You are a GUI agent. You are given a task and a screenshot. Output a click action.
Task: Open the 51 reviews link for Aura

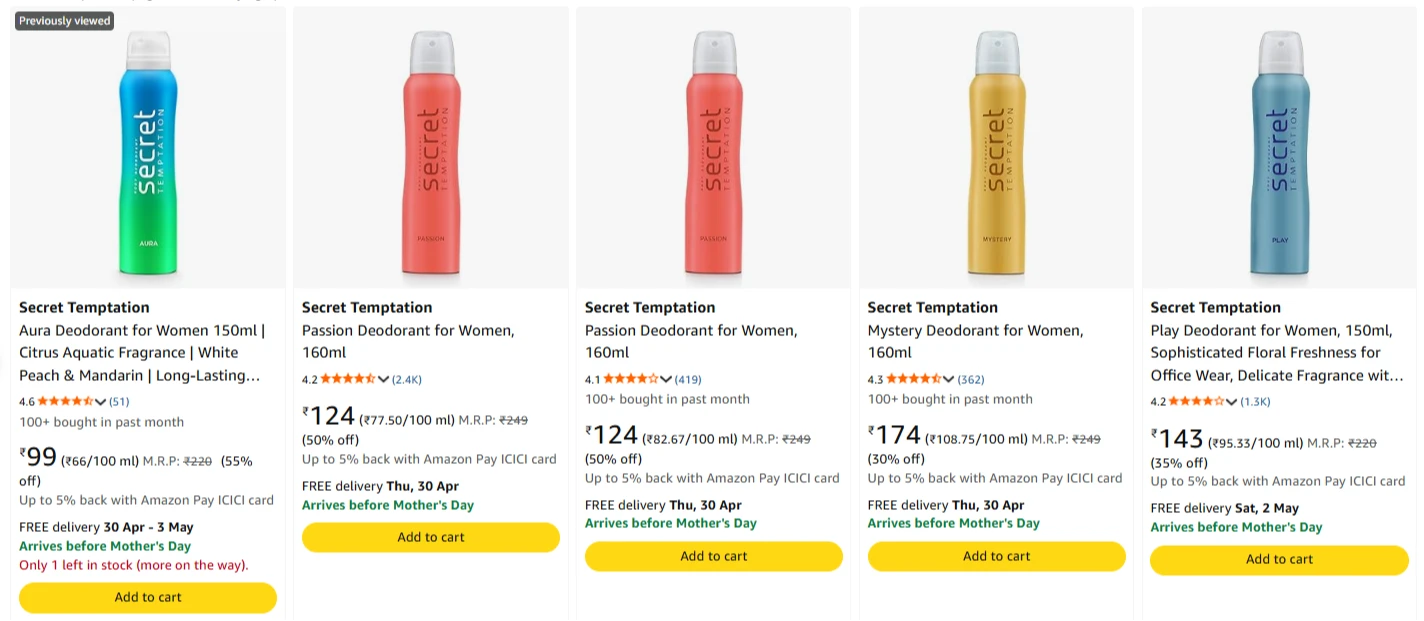pyautogui.click(x=119, y=401)
